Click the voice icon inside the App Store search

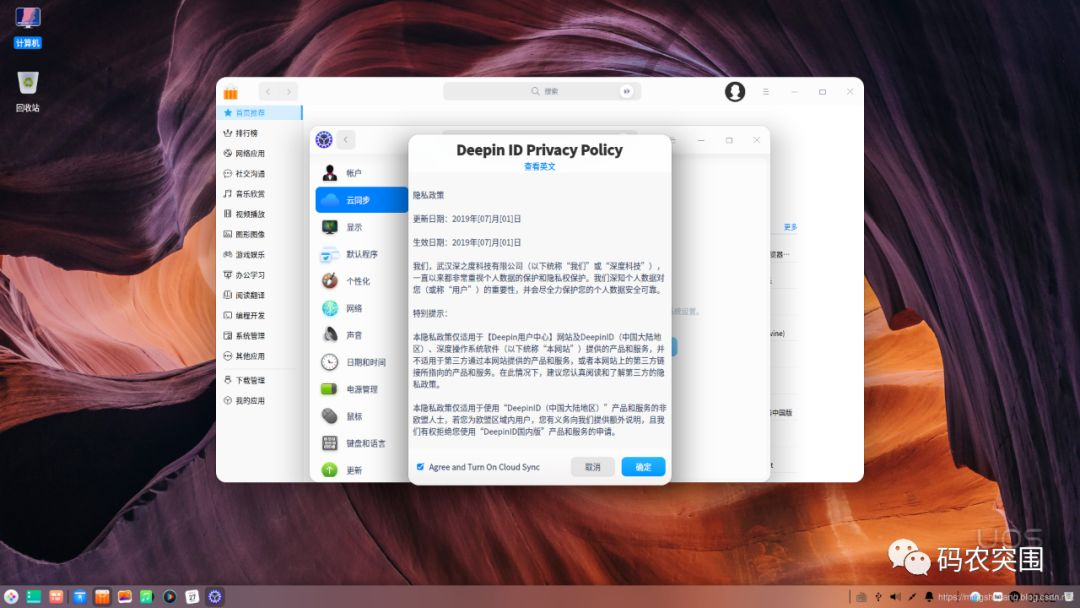[627, 91]
